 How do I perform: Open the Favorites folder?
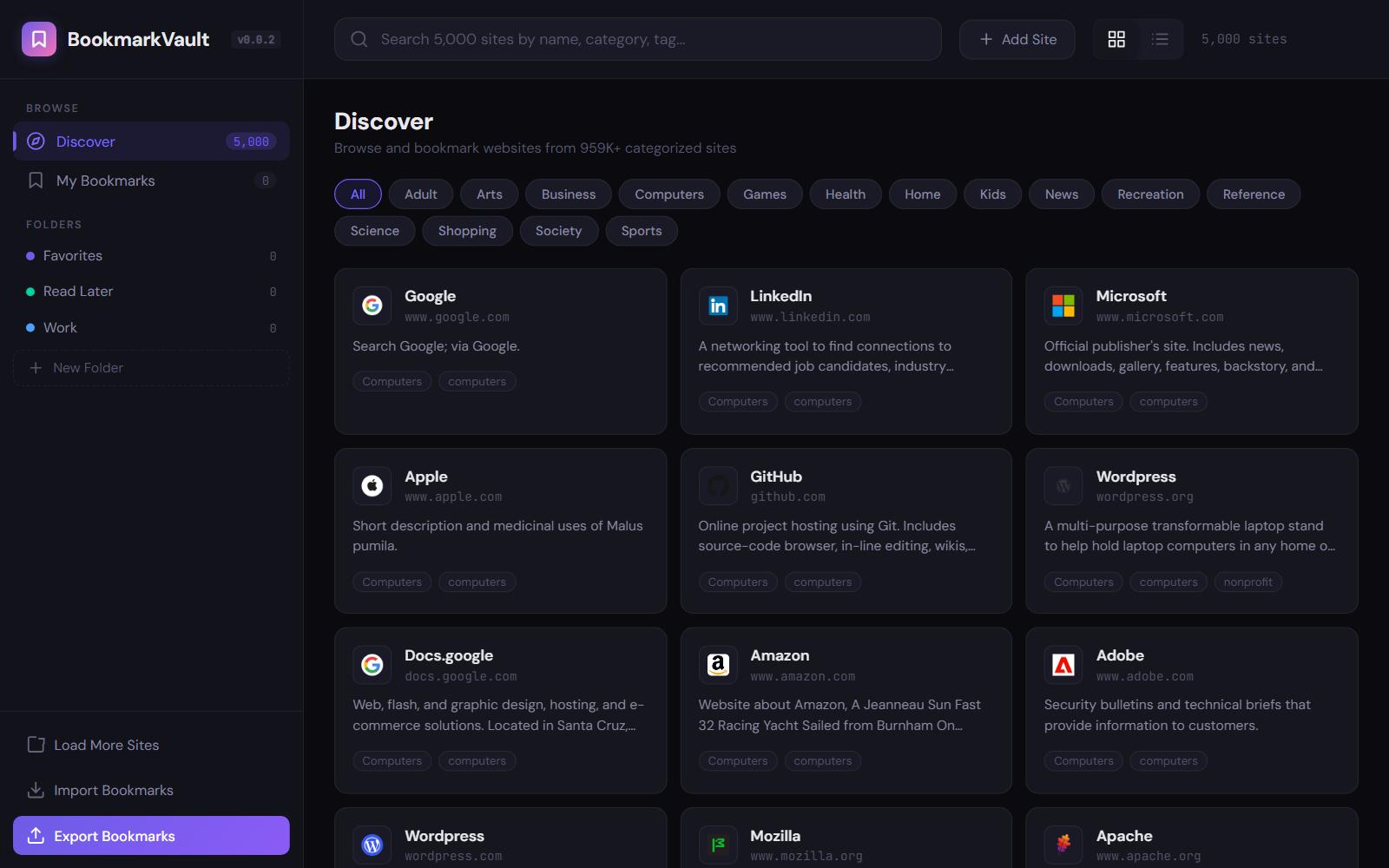[x=73, y=256]
